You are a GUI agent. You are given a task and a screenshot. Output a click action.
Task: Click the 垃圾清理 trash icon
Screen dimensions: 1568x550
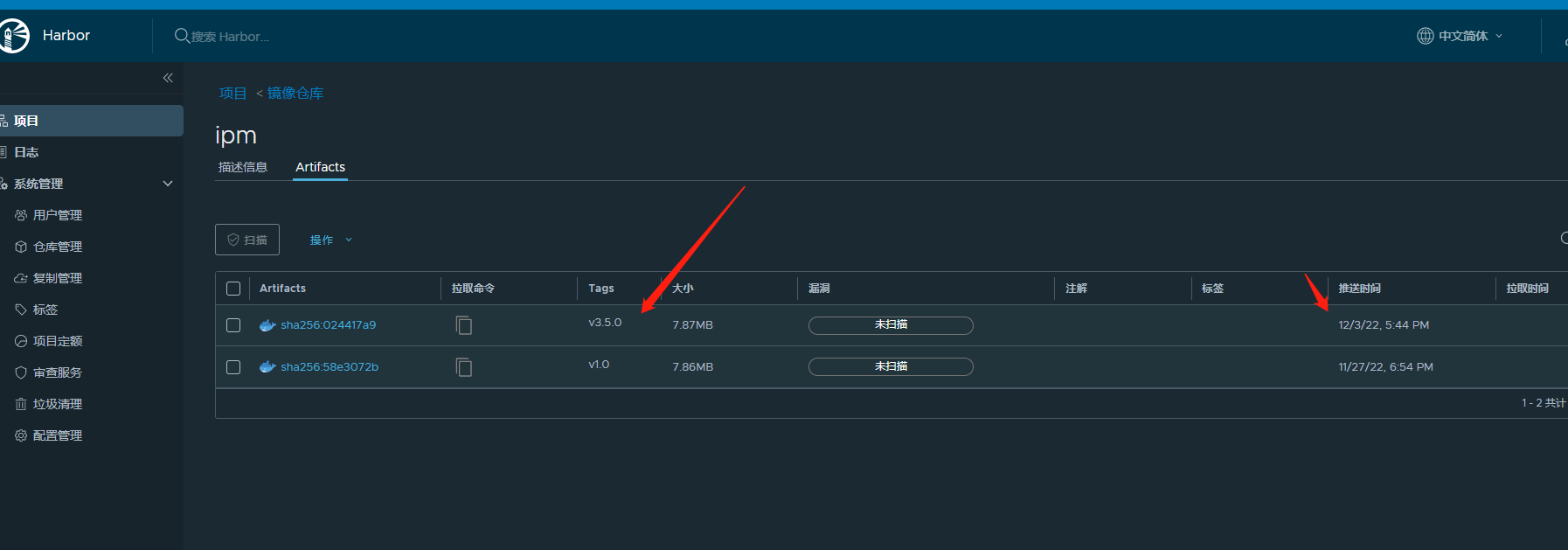click(21, 404)
